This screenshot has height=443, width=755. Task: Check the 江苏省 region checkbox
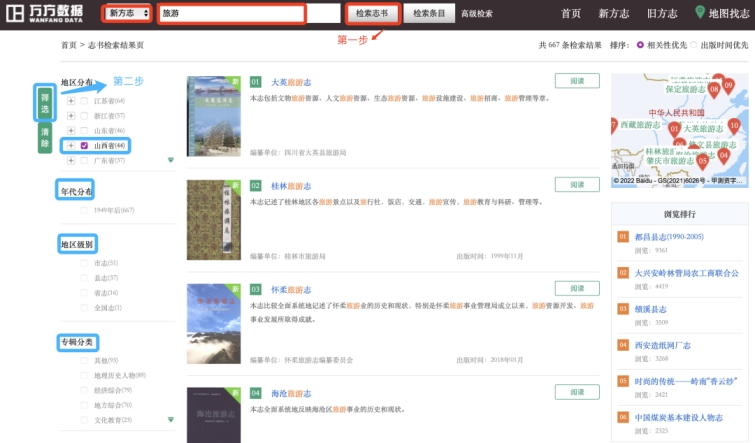click(85, 101)
